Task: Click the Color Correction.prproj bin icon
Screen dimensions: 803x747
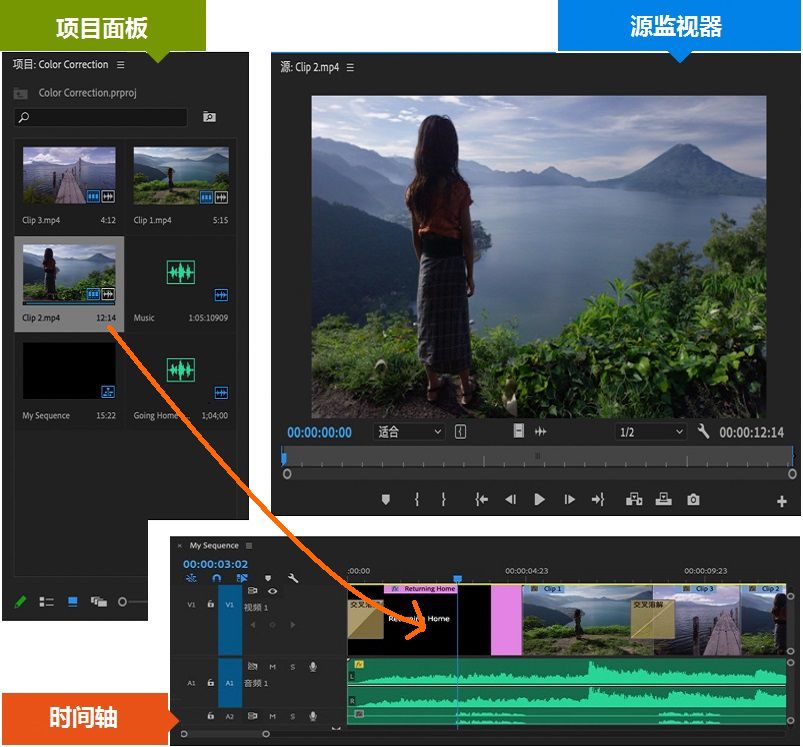Action: click(20, 93)
